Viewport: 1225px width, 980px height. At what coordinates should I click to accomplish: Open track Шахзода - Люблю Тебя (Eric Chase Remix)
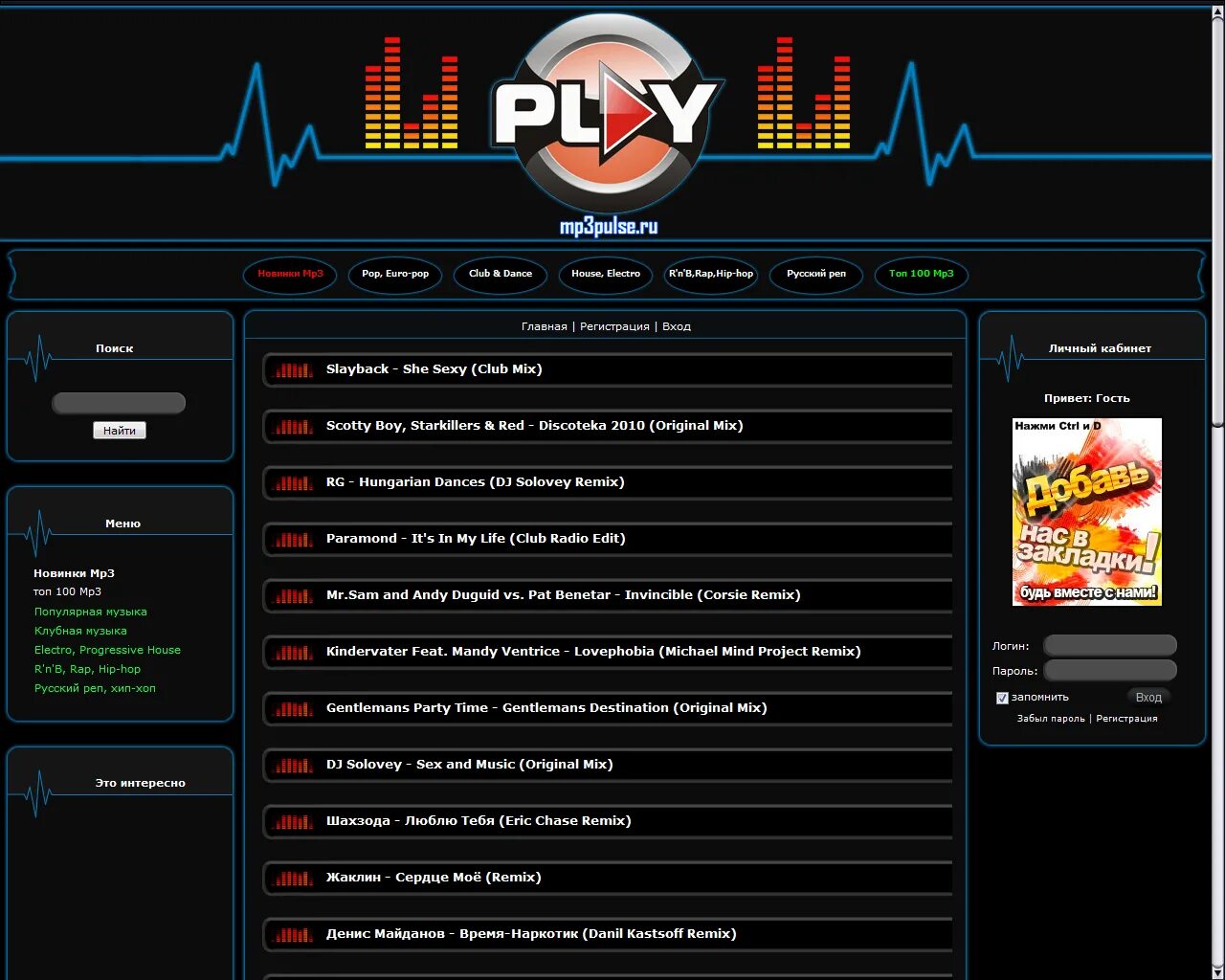(479, 821)
